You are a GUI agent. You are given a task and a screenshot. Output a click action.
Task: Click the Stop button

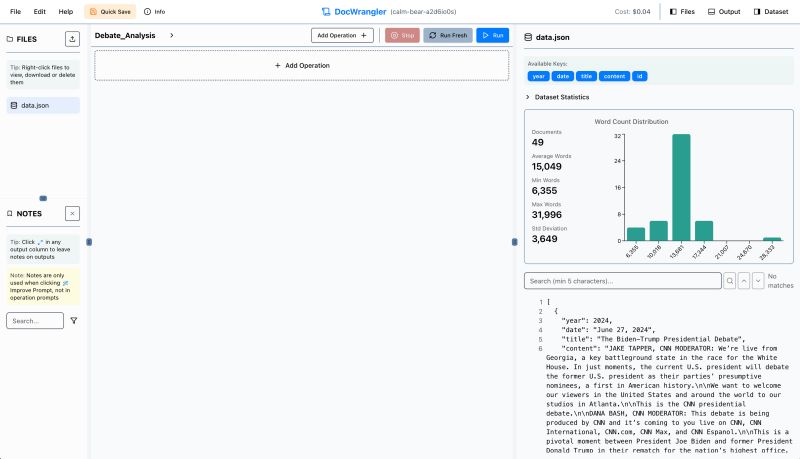coord(402,35)
